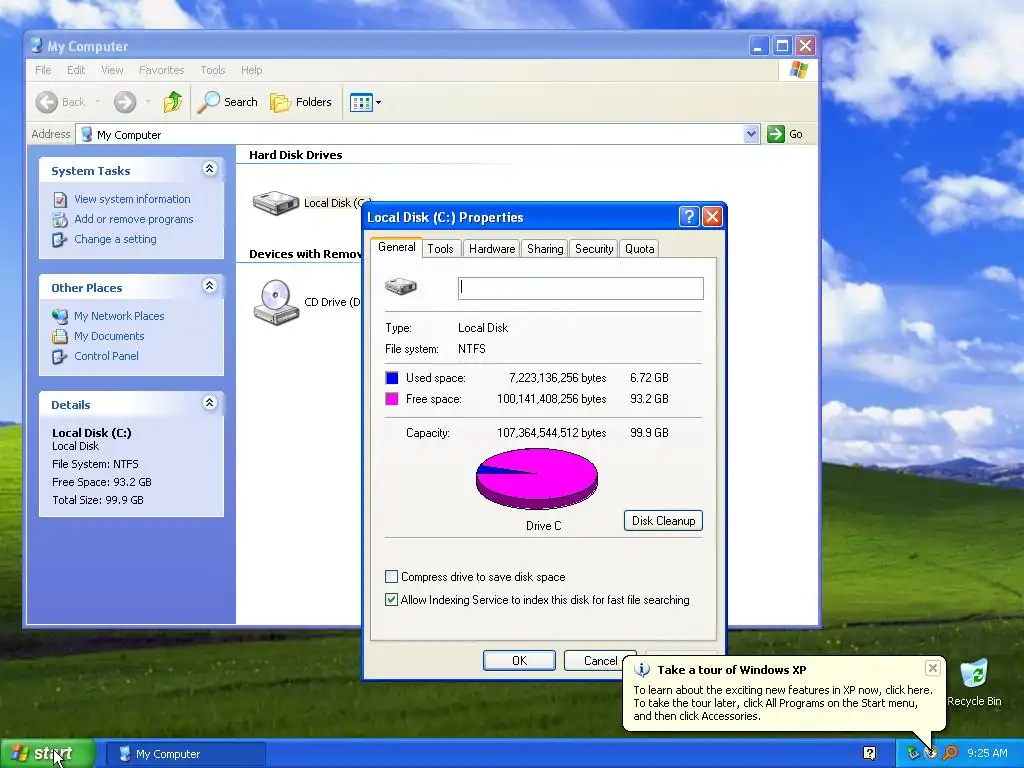Click Change a setting link
This screenshot has width=1024, height=768.
point(115,239)
